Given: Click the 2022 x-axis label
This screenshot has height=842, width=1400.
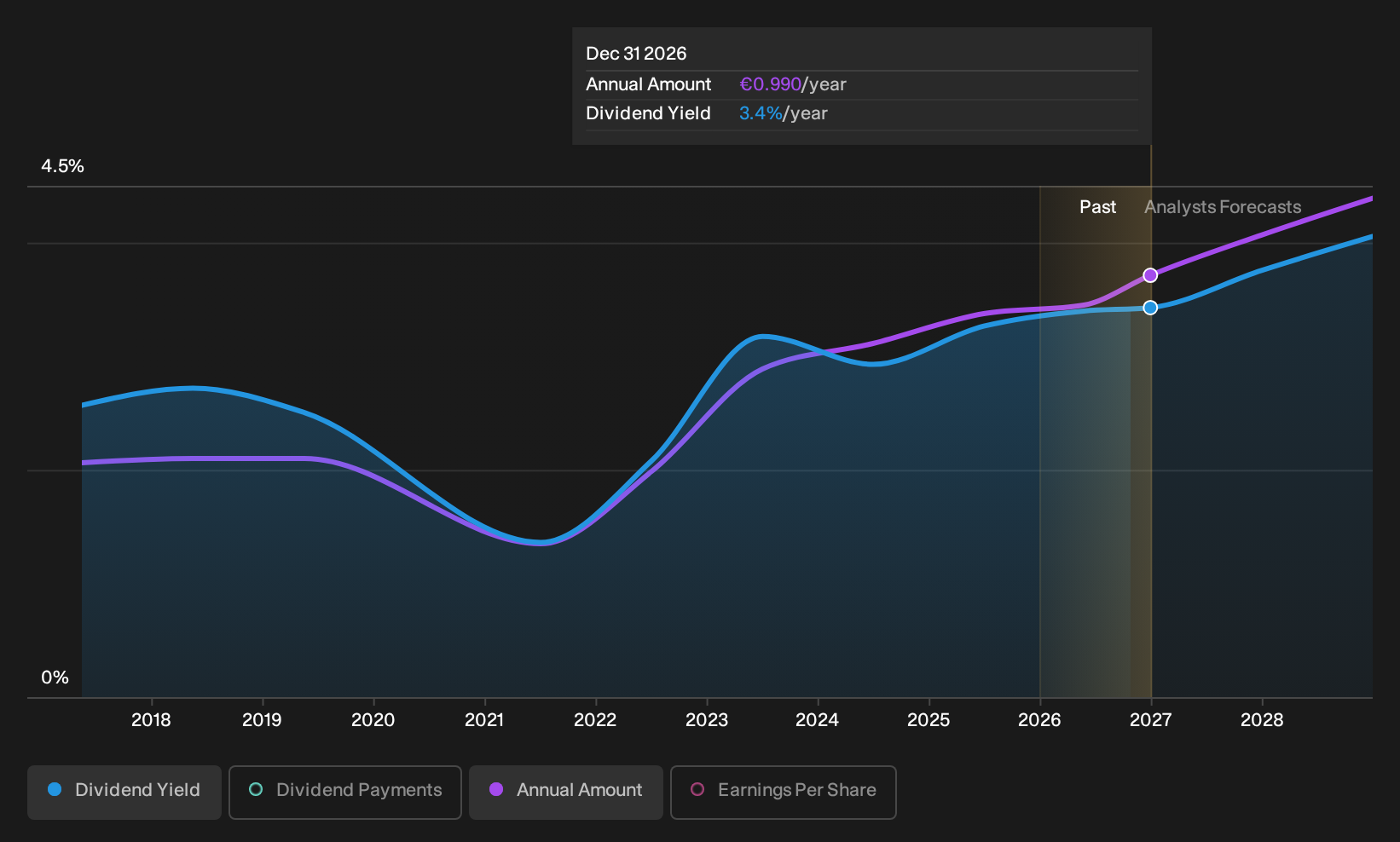Looking at the screenshot, I should [x=595, y=720].
